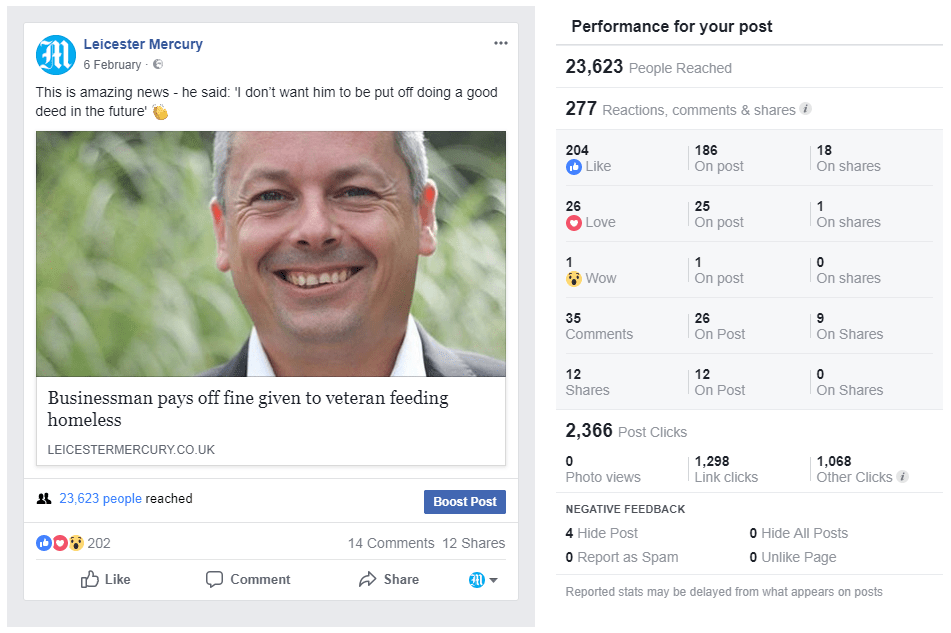Click the 6 February post timestamp
The image size is (951, 633).
(112, 65)
